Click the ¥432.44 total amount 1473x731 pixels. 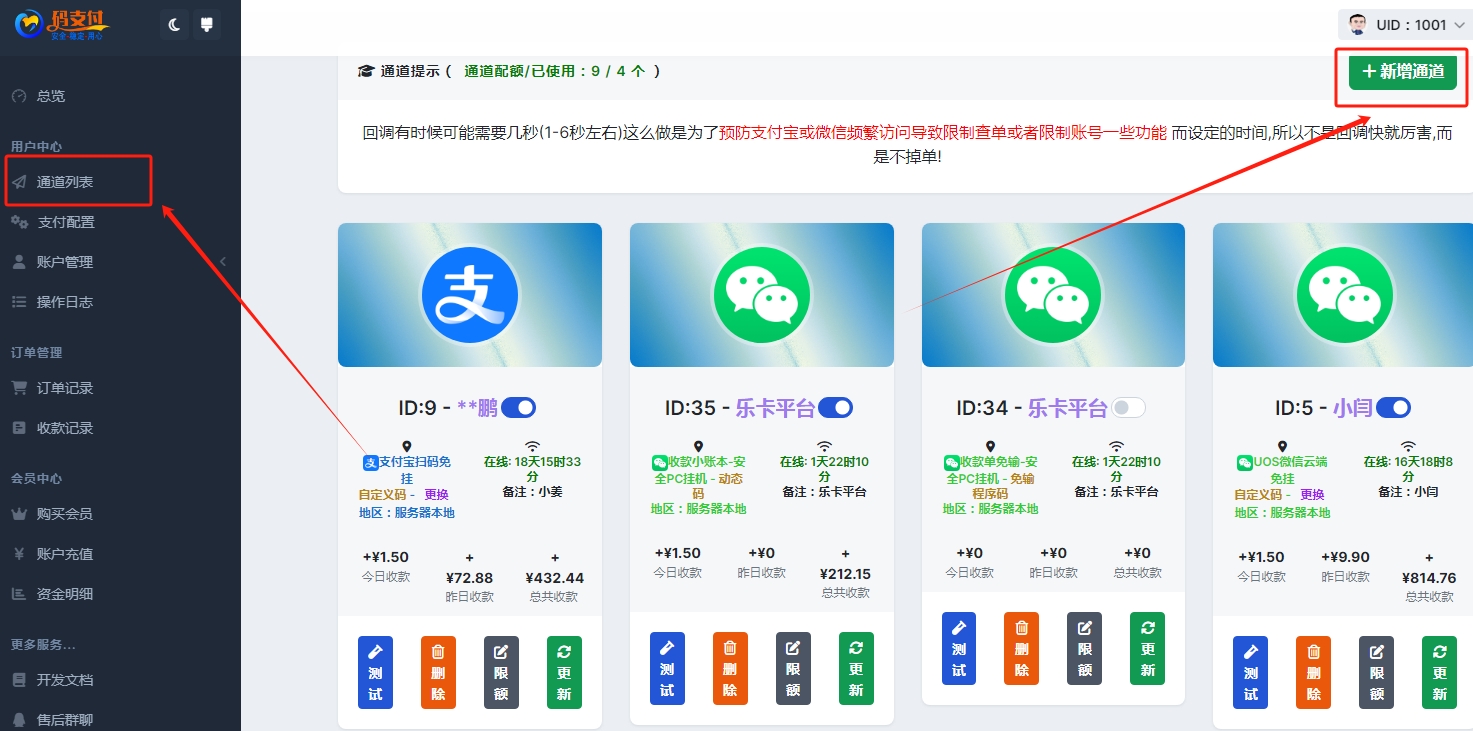tap(555, 578)
